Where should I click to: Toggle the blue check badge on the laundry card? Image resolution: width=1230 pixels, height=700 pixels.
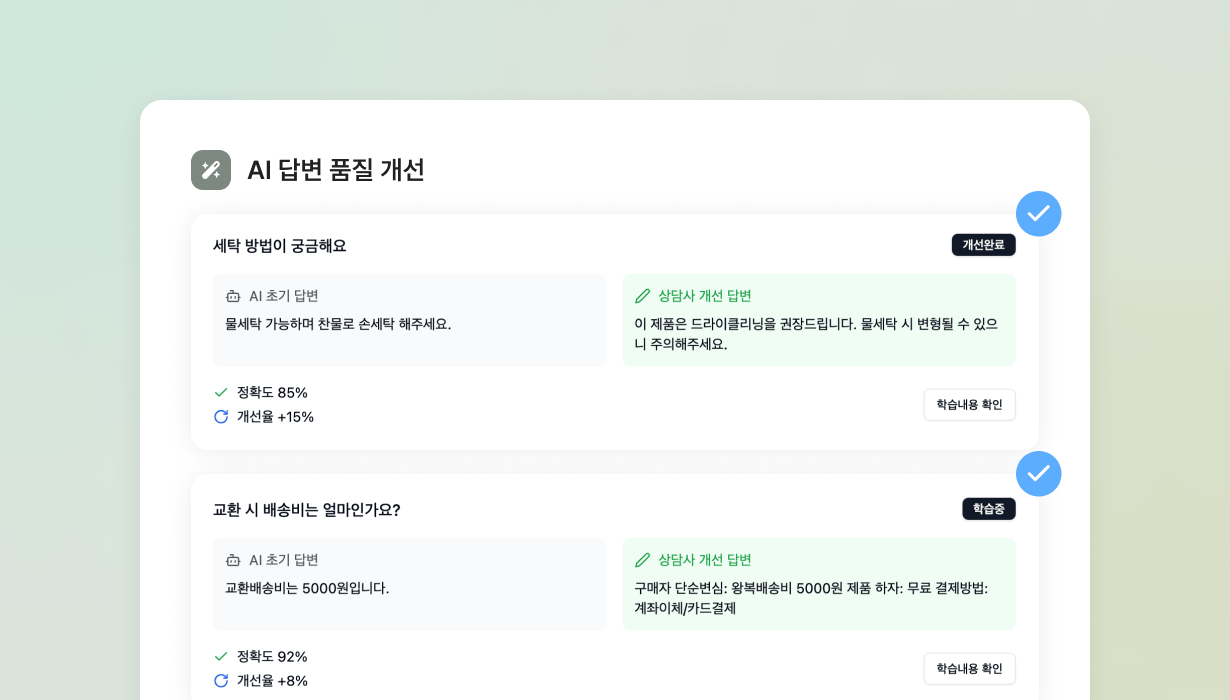pyautogui.click(x=1039, y=213)
